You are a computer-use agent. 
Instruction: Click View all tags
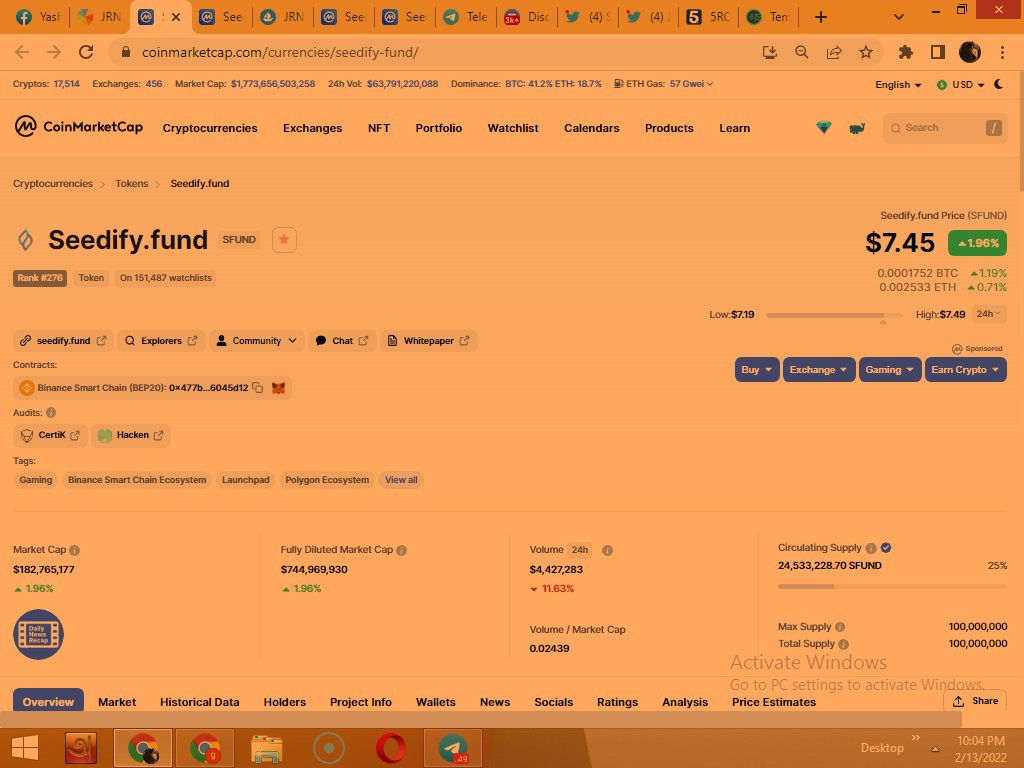(x=401, y=480)
